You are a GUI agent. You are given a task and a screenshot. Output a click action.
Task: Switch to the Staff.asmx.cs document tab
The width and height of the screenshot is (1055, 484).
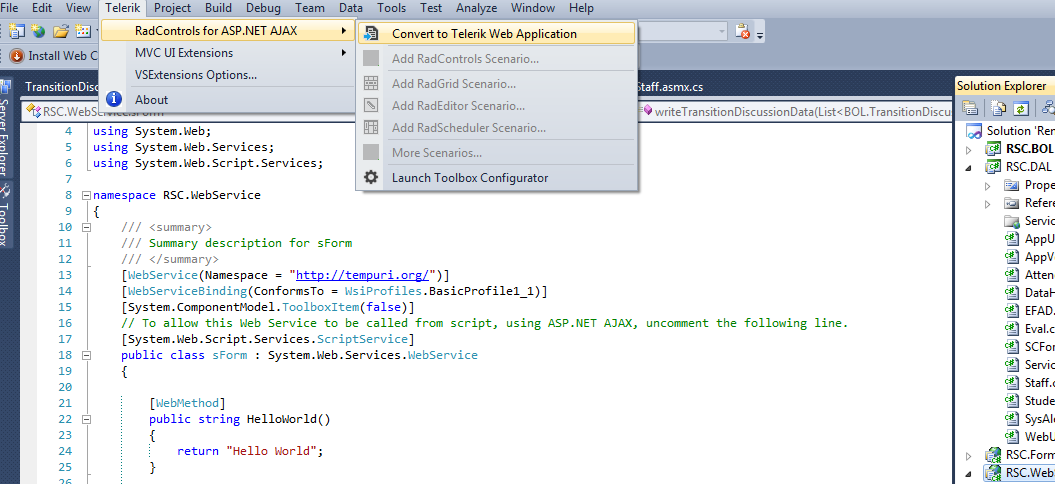pos(669,87)
